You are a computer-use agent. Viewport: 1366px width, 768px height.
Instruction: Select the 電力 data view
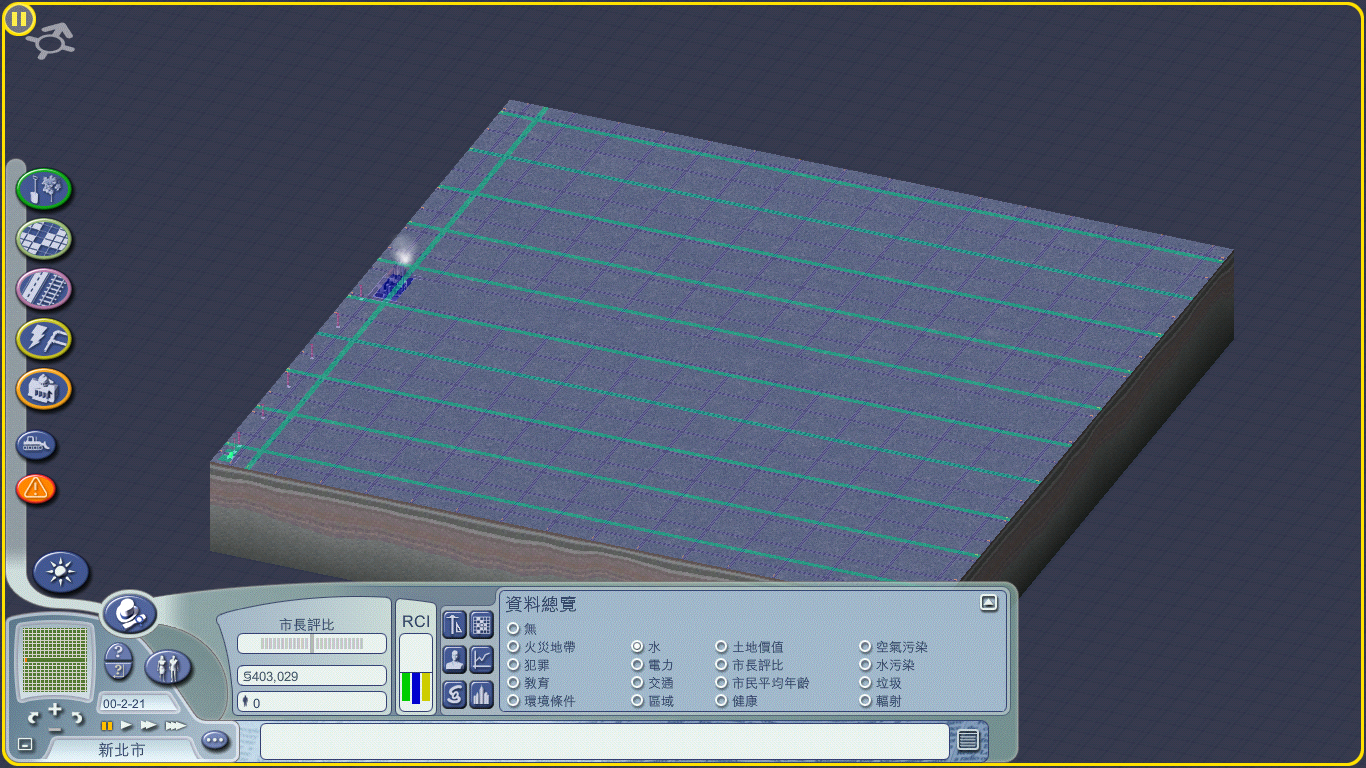pos(637,665)
